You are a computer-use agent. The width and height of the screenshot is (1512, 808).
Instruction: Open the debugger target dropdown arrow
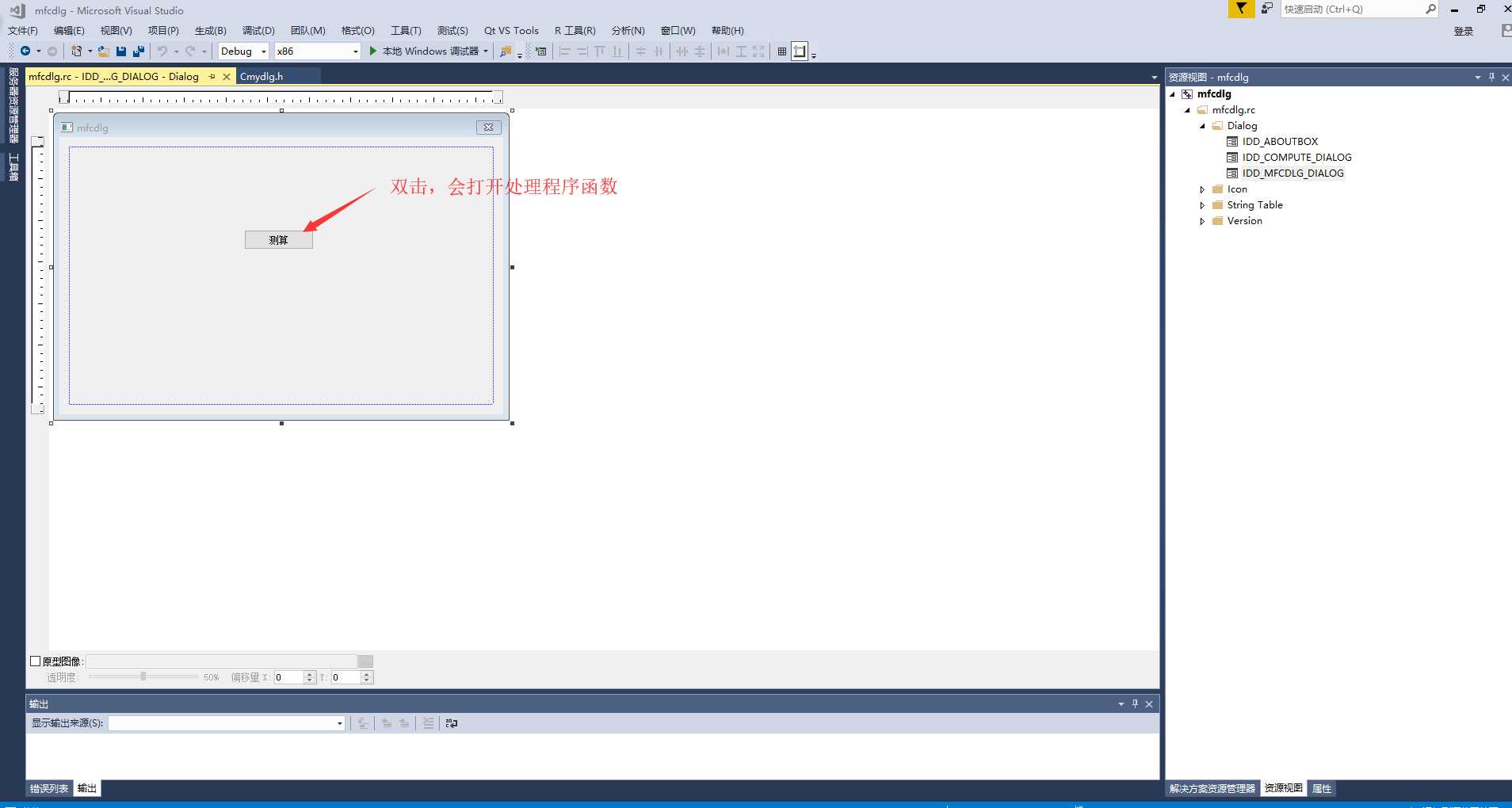(486, 51)
